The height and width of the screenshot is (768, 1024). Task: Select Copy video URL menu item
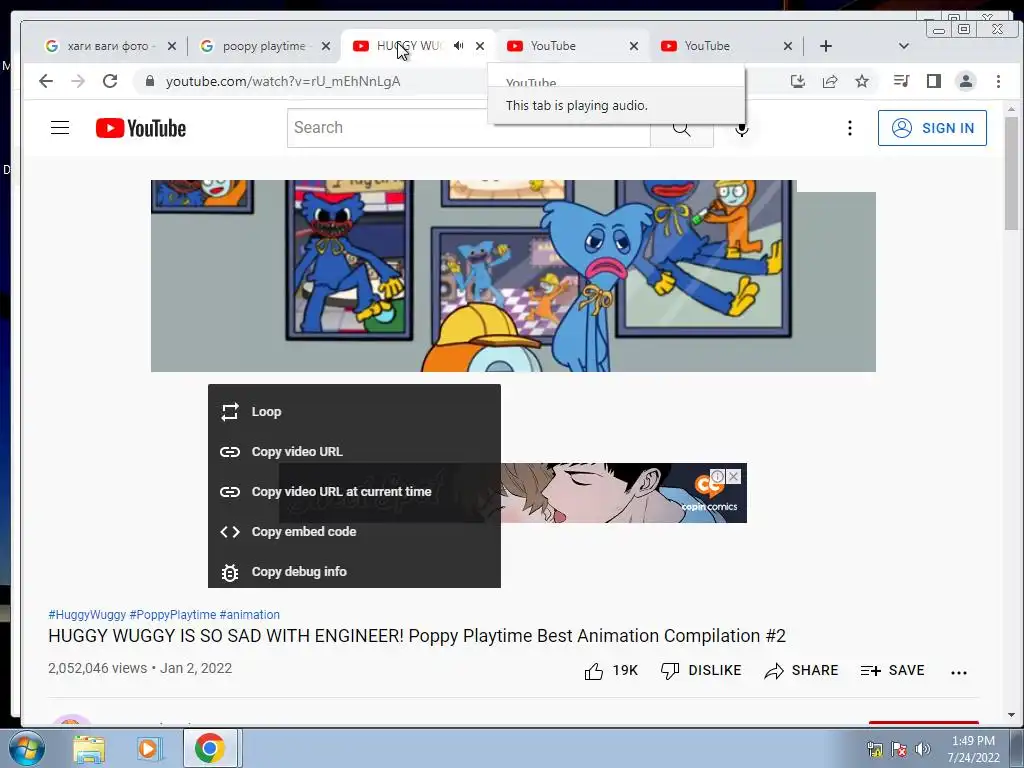(354, 451)
